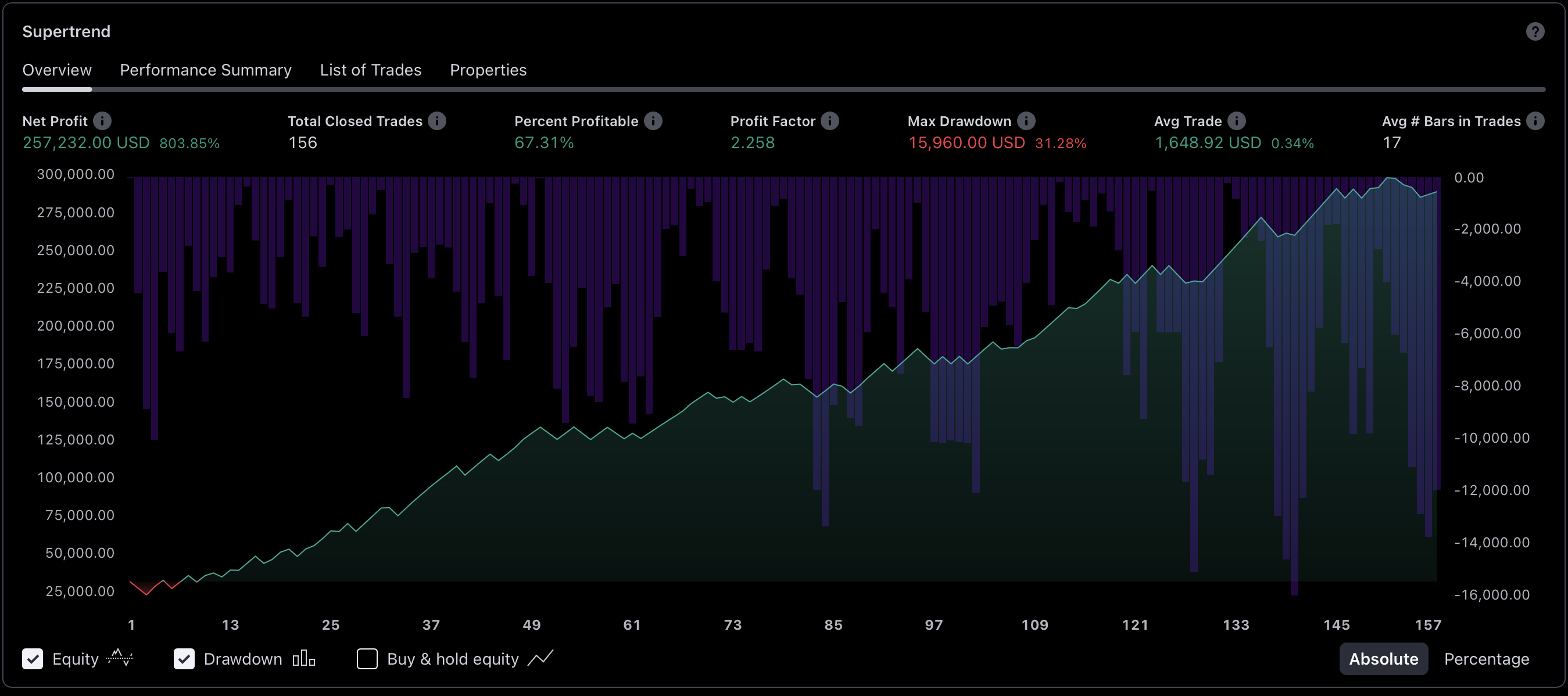Click the Buy & hold equity legend label

click(453, 659)
